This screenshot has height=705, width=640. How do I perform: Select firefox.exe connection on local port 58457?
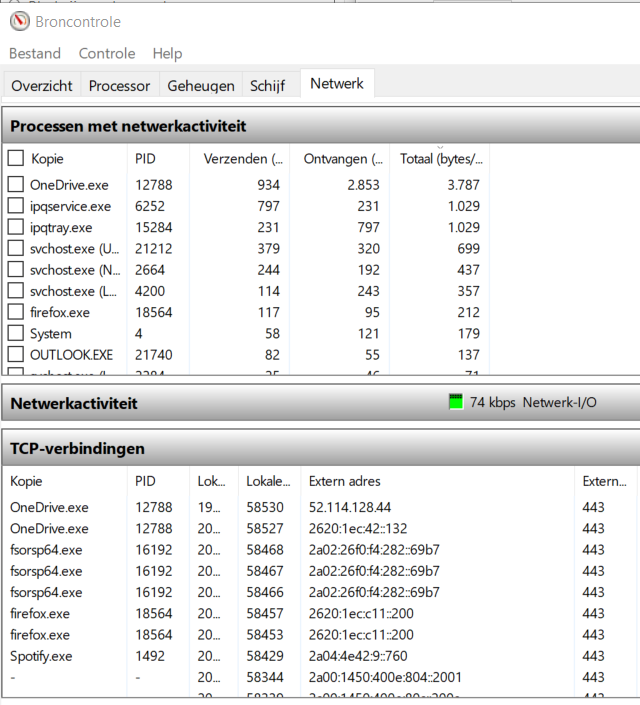click(x=321, y=613)
